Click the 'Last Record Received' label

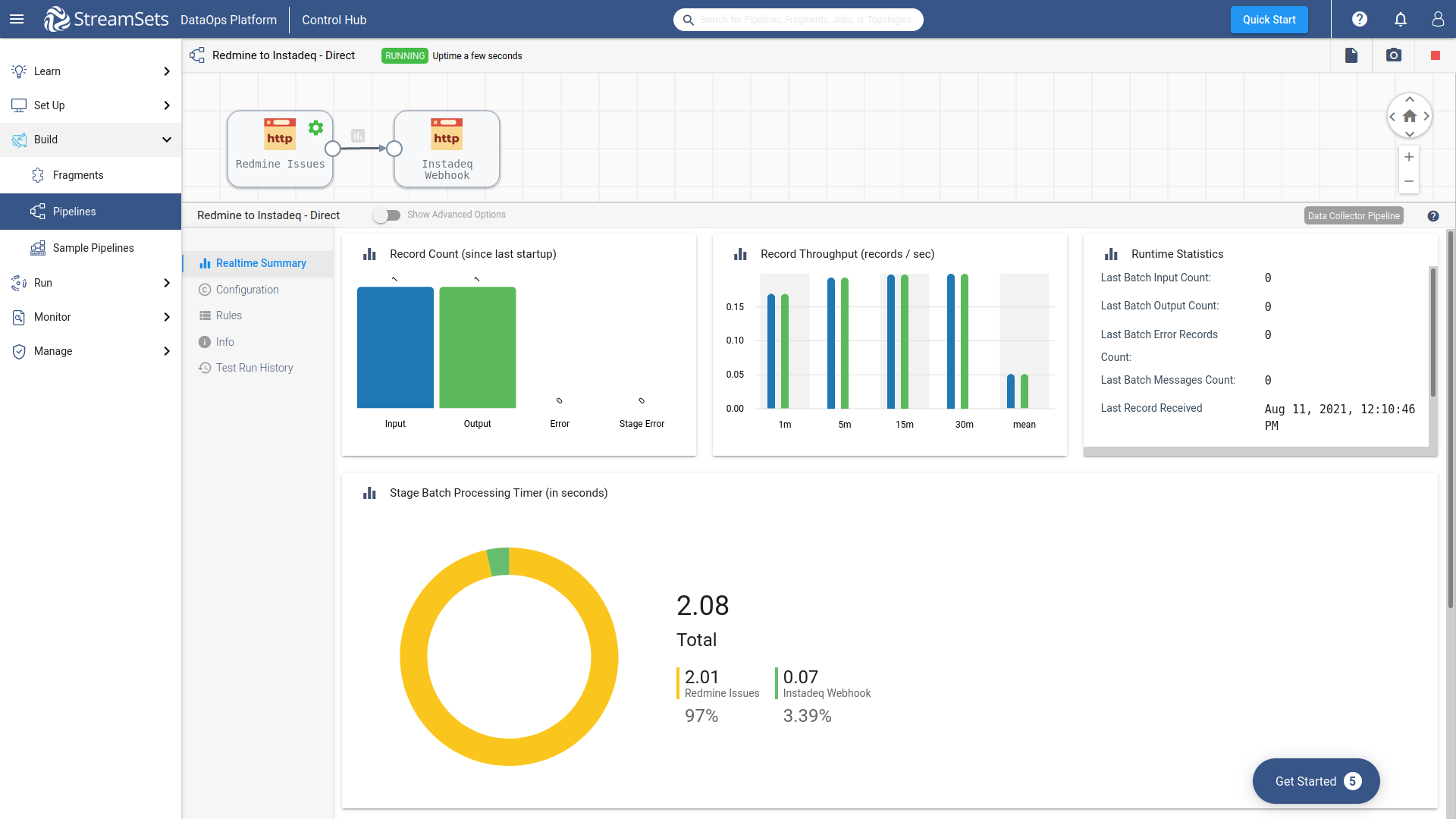[1151, 408]
